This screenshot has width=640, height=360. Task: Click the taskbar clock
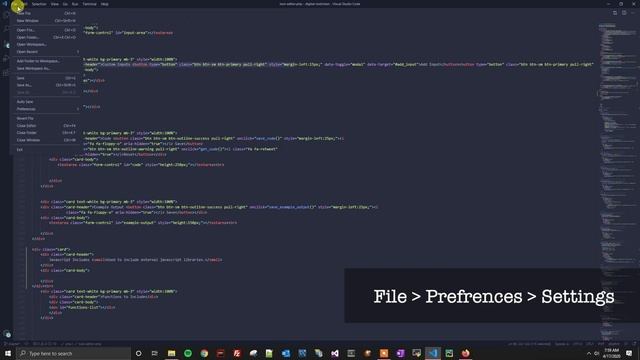(611, 353)
